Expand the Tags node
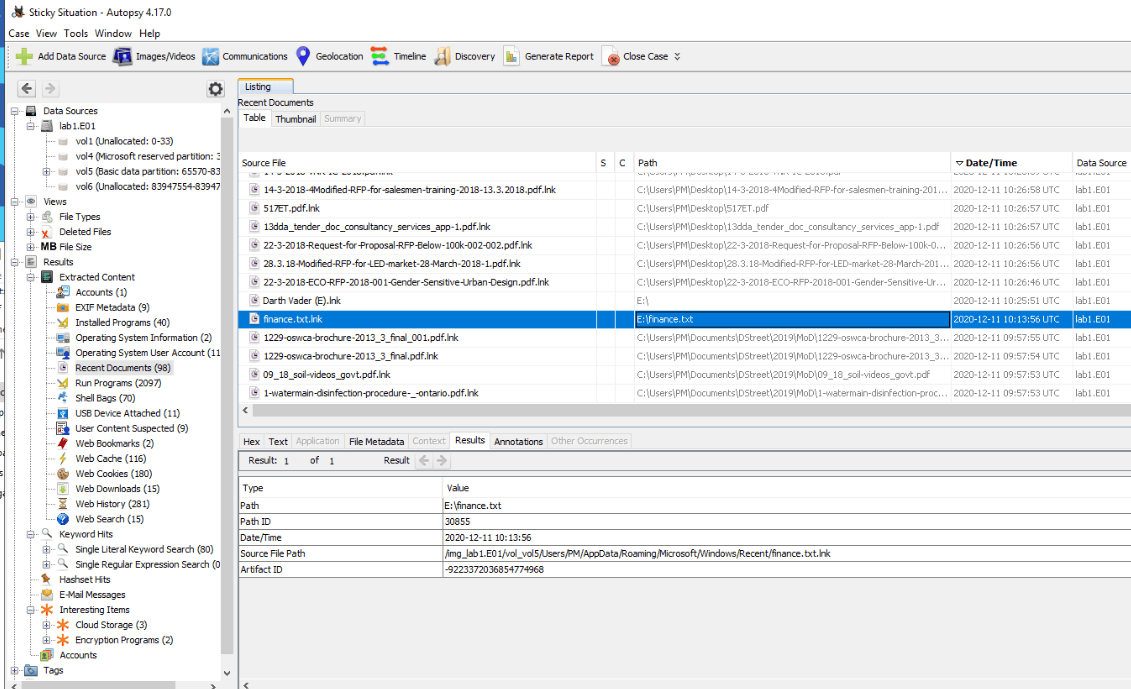Viewport: 1131px width, 689px height. 14,670
